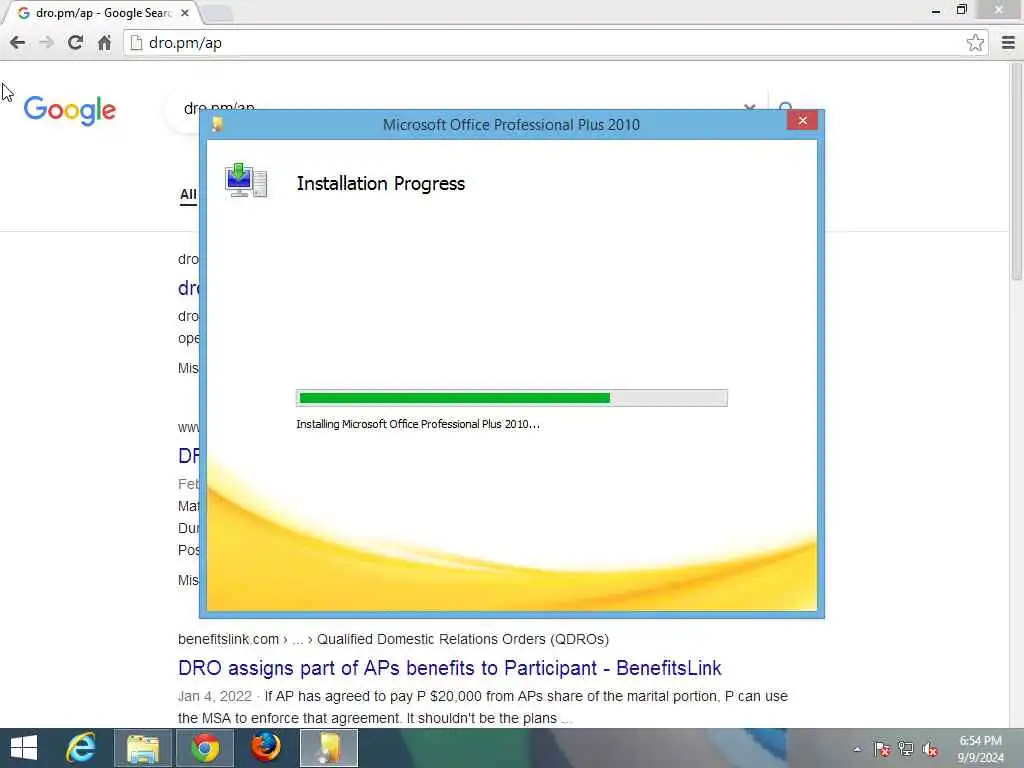The width and height of the screenshot is (1024, 768).
Task: Click the Jan 4, 2022 result snippet
Action: click(x=483, y=707)
